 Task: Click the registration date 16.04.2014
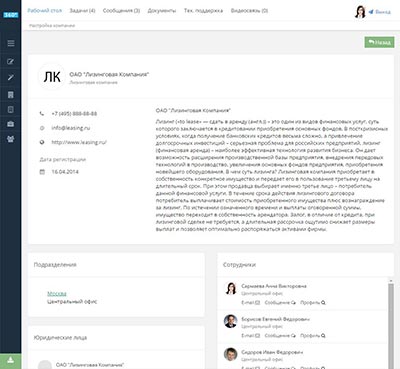point(65,172)
